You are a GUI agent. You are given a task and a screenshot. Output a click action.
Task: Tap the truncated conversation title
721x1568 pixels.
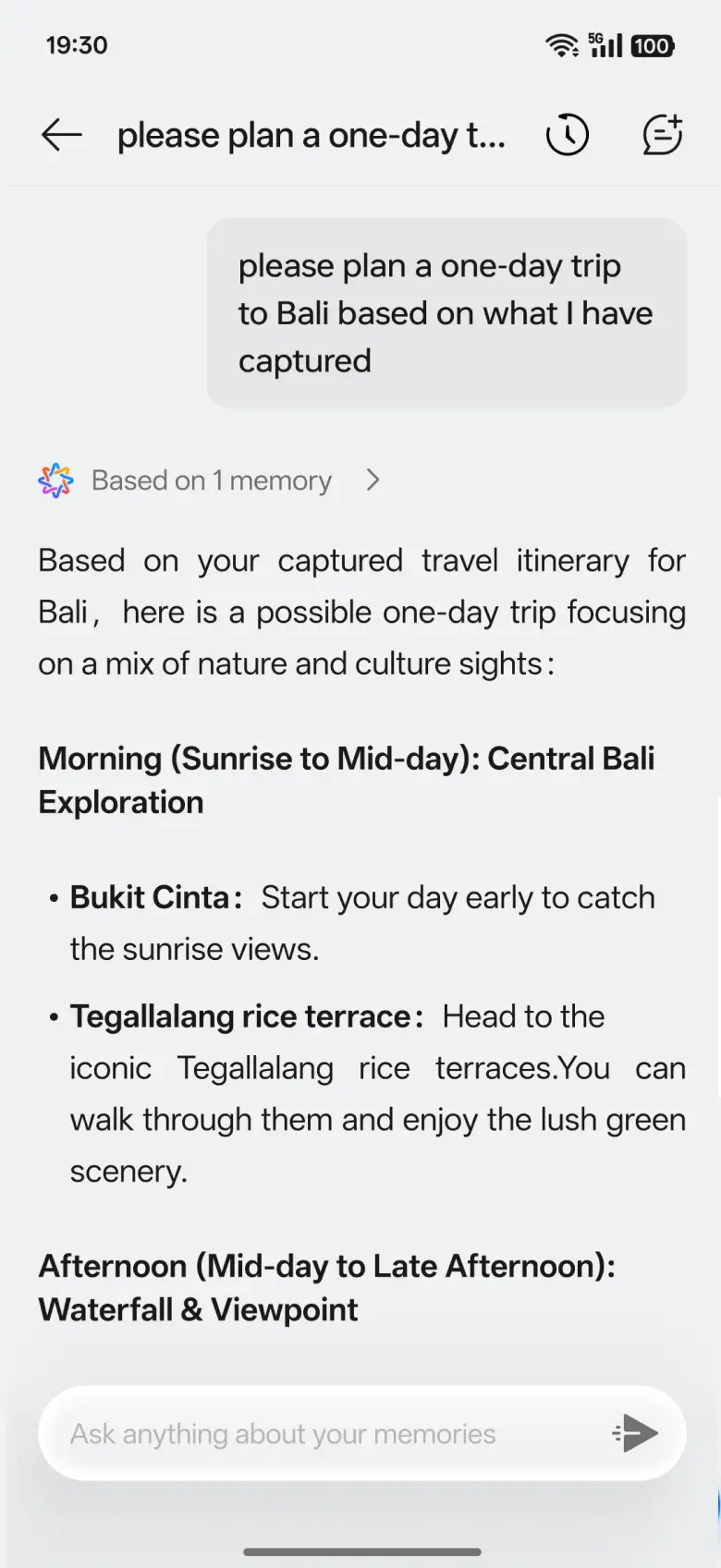click(311, 136)
